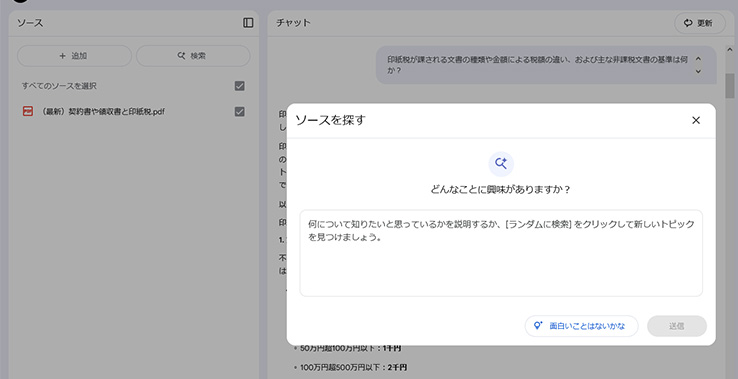
Task: Collapse the ソース panel with sidebar icon
Action: tap(248, 23)
